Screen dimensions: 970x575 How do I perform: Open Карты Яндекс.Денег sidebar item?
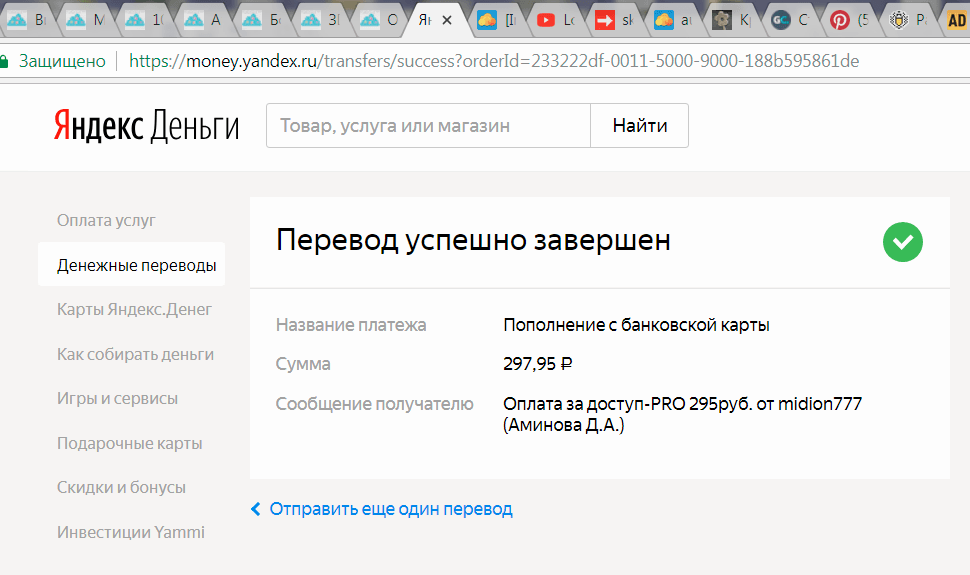(134, 309)
